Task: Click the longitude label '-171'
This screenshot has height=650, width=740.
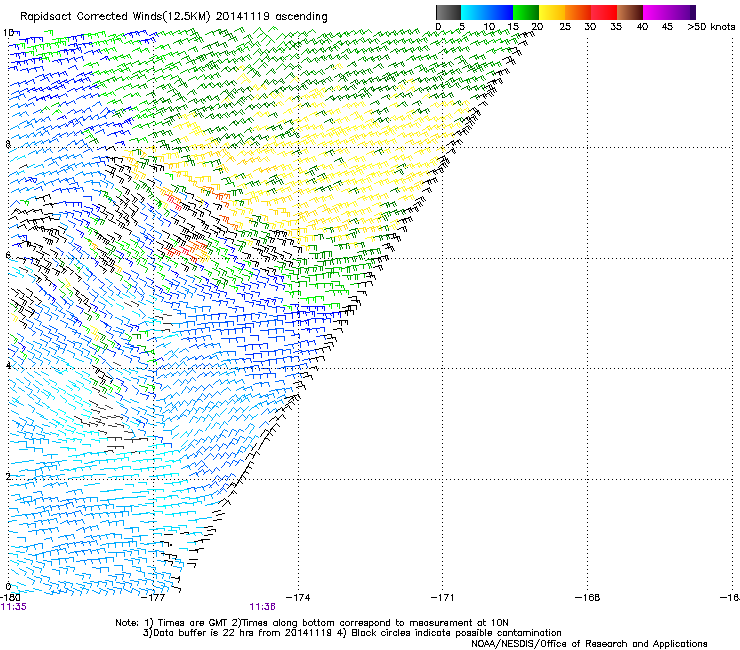Action: click(442, 598)
